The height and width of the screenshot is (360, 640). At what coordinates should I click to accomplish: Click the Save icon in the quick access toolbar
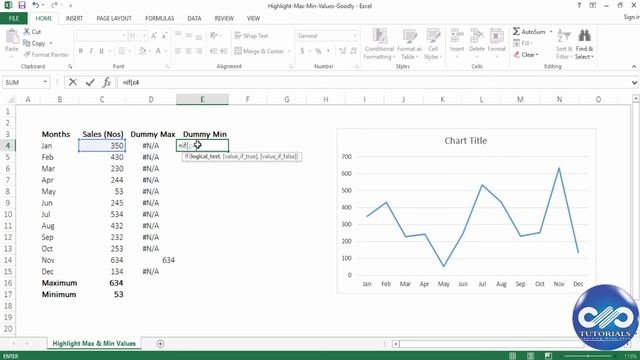point(22,5)
